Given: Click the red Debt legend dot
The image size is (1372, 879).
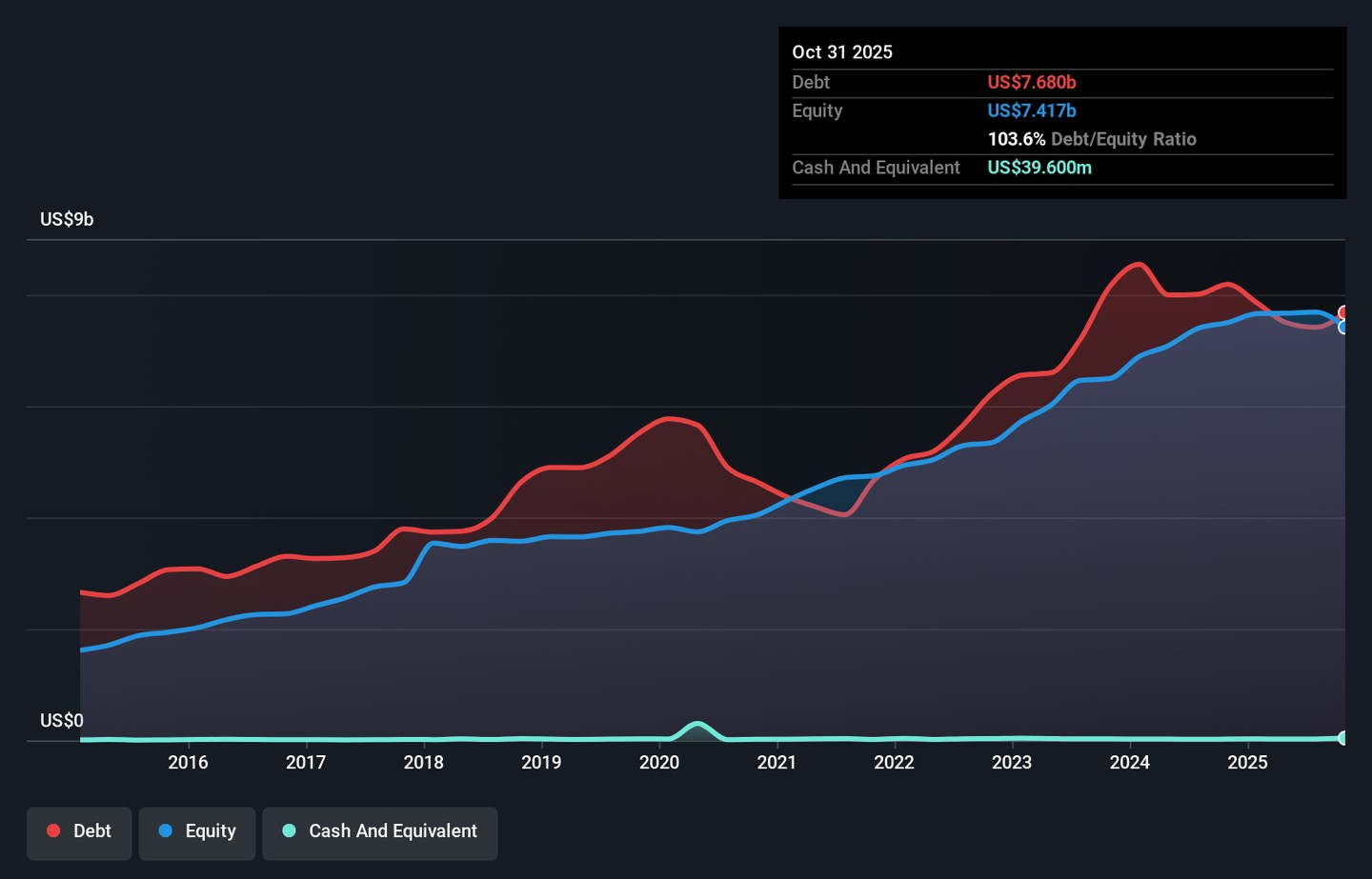Looking at the screenshot, I should pyautogui.click(x=53, y=830).
